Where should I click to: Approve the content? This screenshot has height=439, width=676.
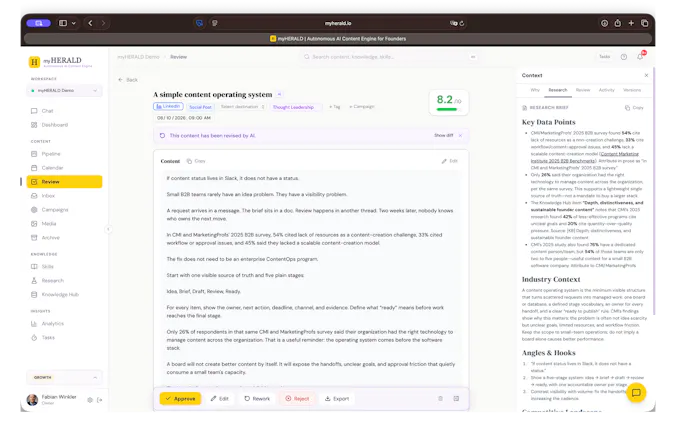(x=180, y=398)
